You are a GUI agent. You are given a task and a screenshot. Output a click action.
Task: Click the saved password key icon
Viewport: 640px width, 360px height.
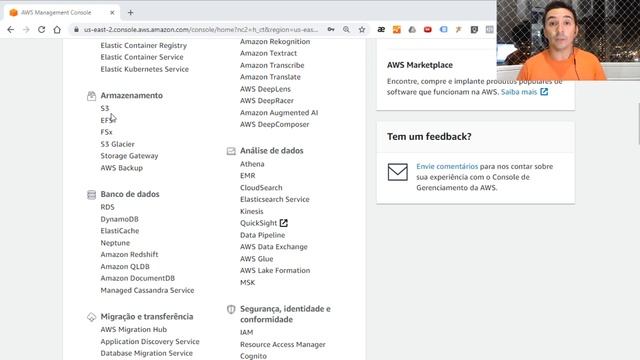[331, 29]
